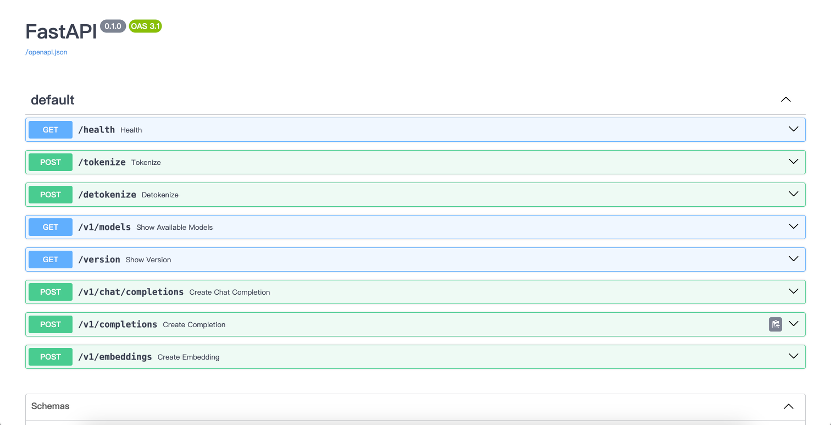Click the /detokenize path text
The height and width of the screenshot is (426, 832).
pos(107,195)
